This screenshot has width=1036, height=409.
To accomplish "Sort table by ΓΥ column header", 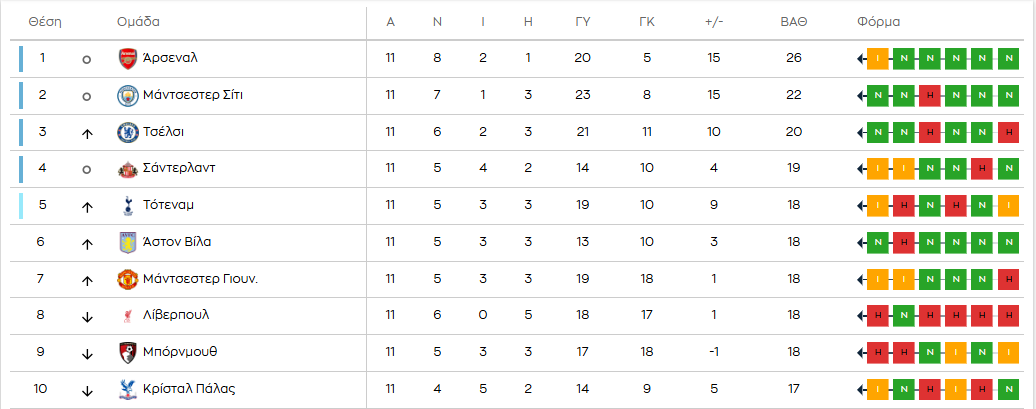I will 583,22.
